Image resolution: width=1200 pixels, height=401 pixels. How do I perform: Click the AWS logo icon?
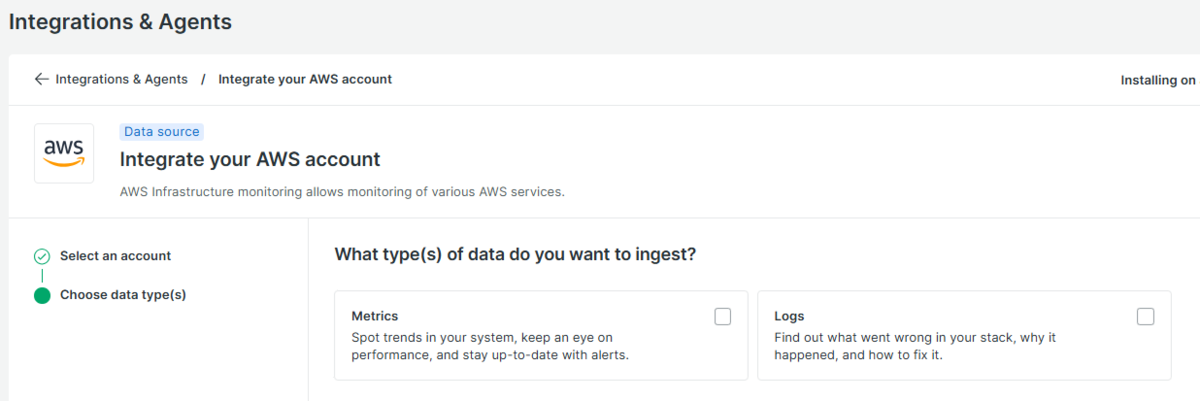click(64, 153)
